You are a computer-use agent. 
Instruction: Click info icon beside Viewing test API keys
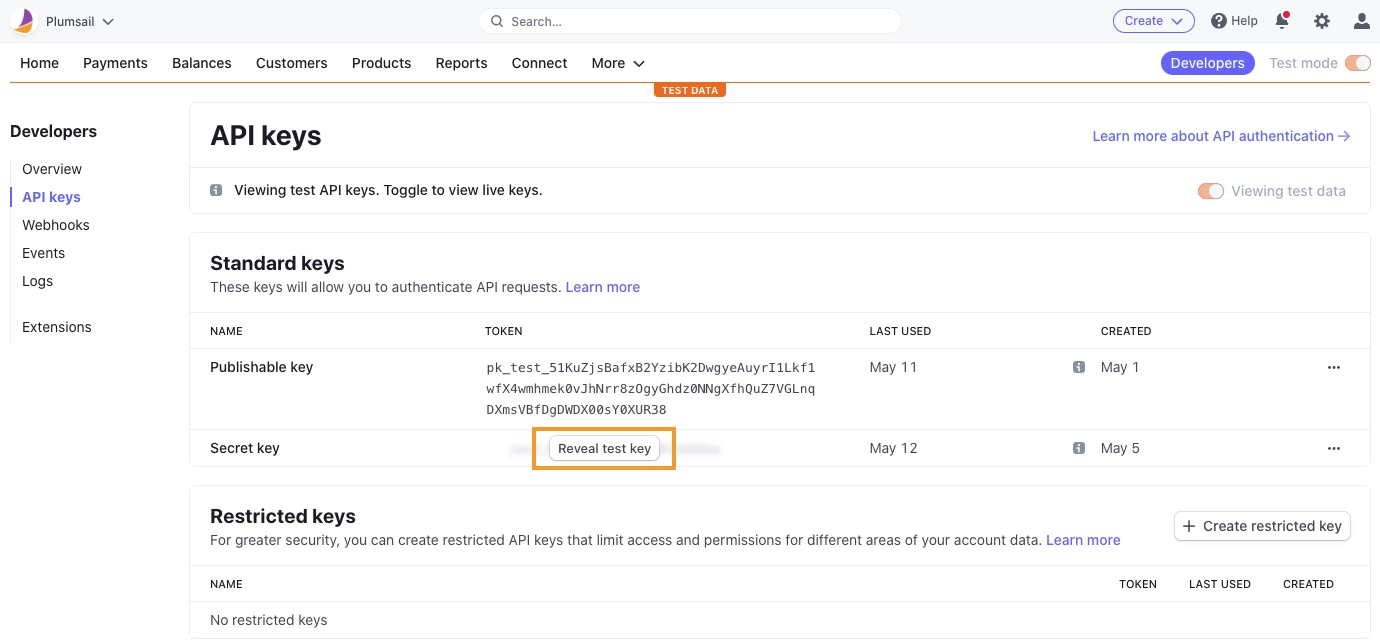(x=216, y=190)
